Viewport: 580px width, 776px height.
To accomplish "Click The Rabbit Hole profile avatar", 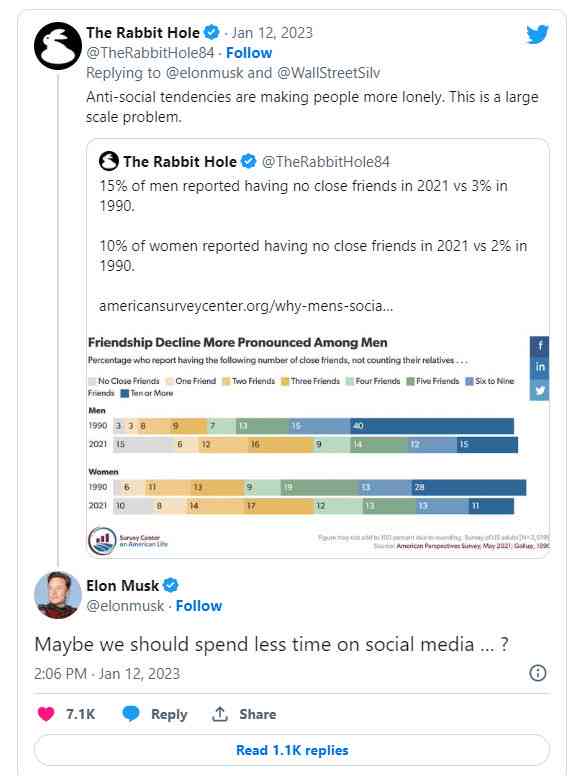I will 58,46.
